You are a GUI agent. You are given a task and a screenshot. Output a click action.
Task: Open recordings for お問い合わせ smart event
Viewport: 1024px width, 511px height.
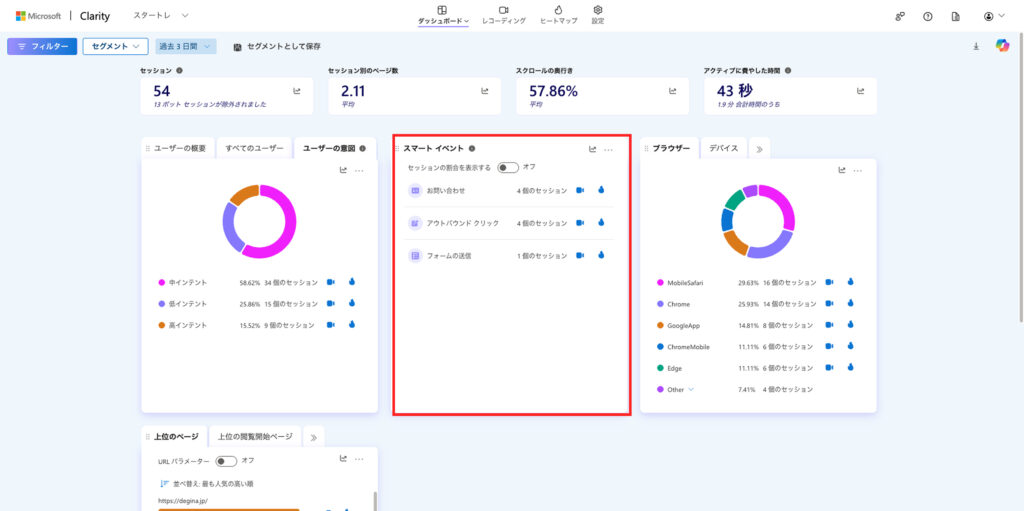click(x=580, y=190)
